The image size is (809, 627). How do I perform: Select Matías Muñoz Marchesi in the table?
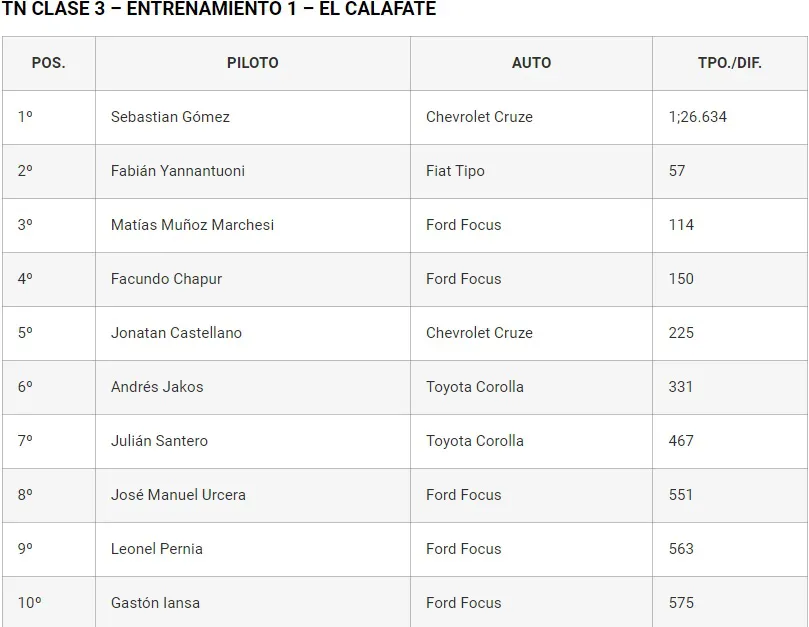(192, 225)
